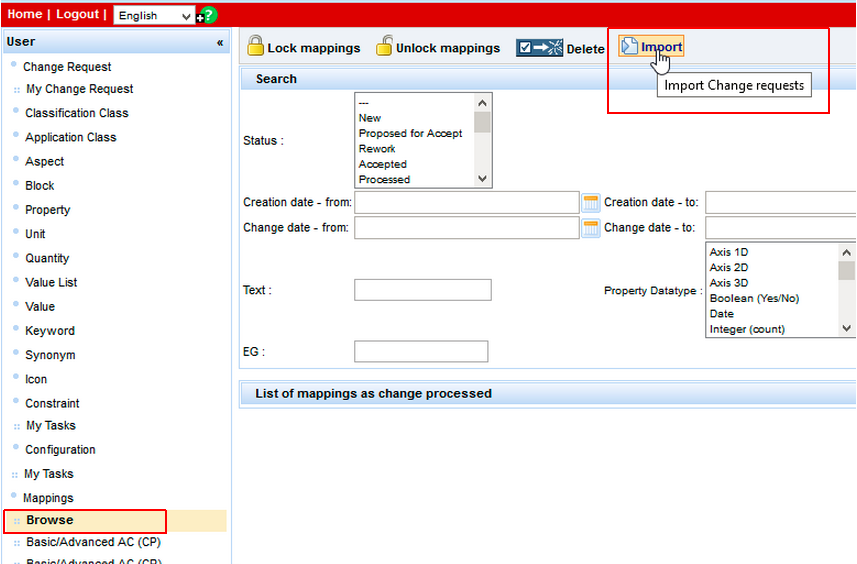Collapse the User sidebar panel

pyautogui.click(x=220, y=42)
